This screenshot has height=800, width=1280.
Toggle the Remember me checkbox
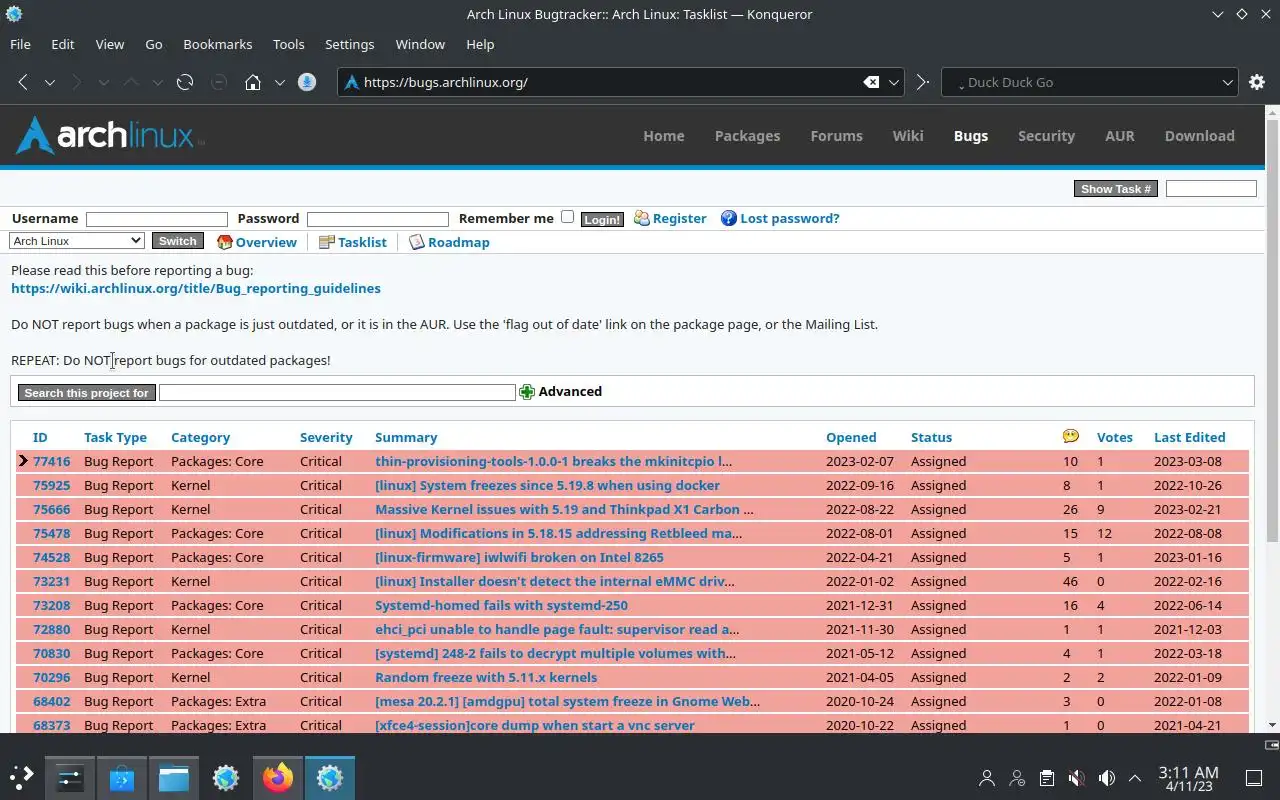click(x=567, y=217)
